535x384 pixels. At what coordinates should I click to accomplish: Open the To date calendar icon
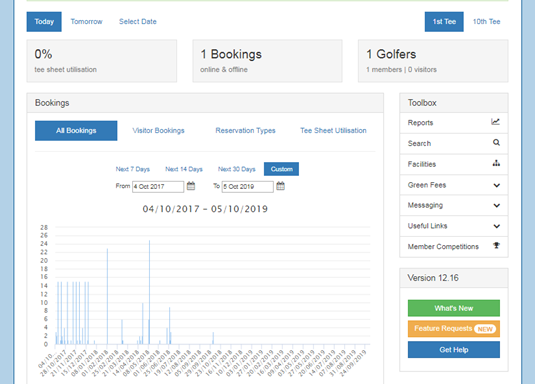(x=280, y=186)
